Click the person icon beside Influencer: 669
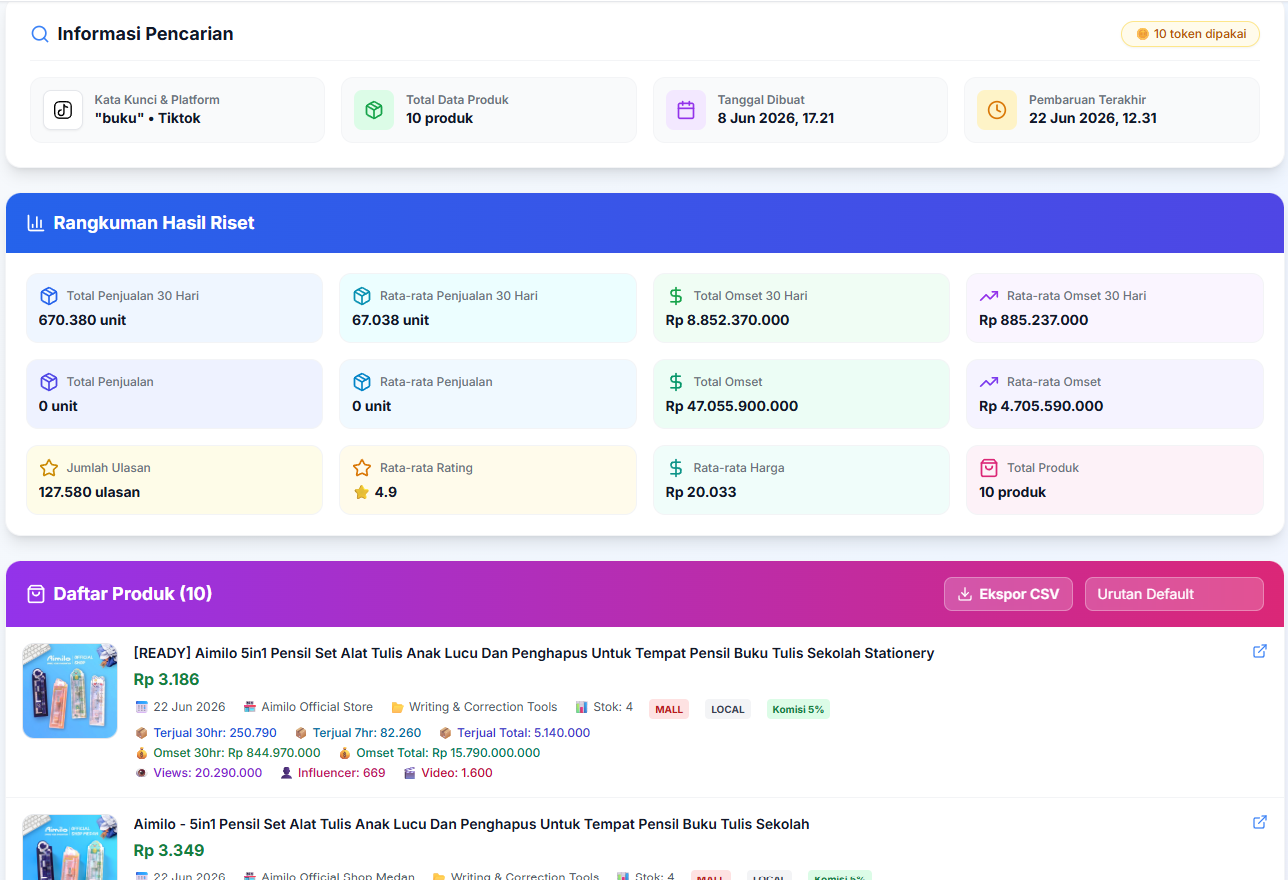The image size is (1288, 880). click(x=286, y=773)
